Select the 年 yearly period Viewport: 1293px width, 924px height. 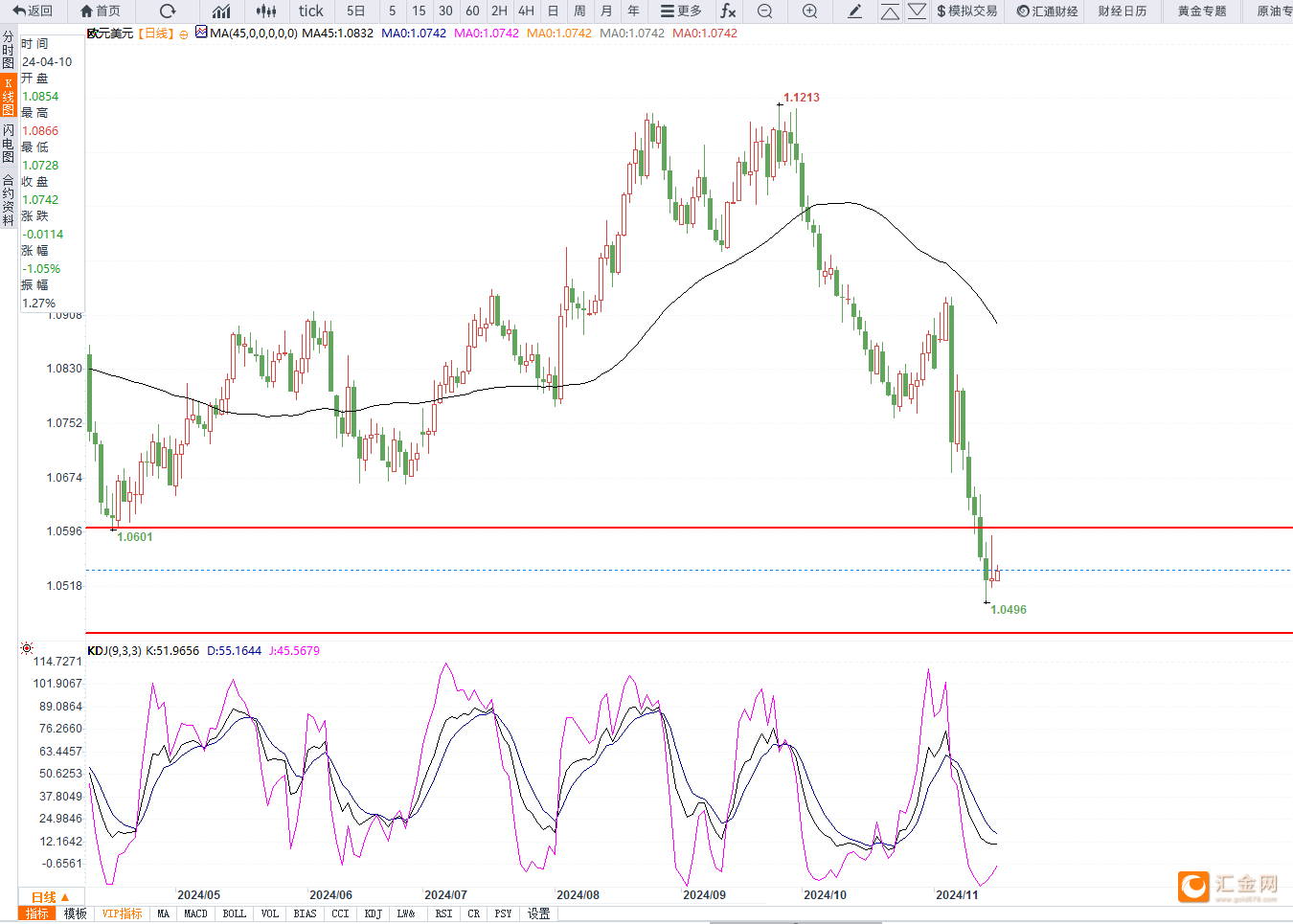(x=633, y=11)
